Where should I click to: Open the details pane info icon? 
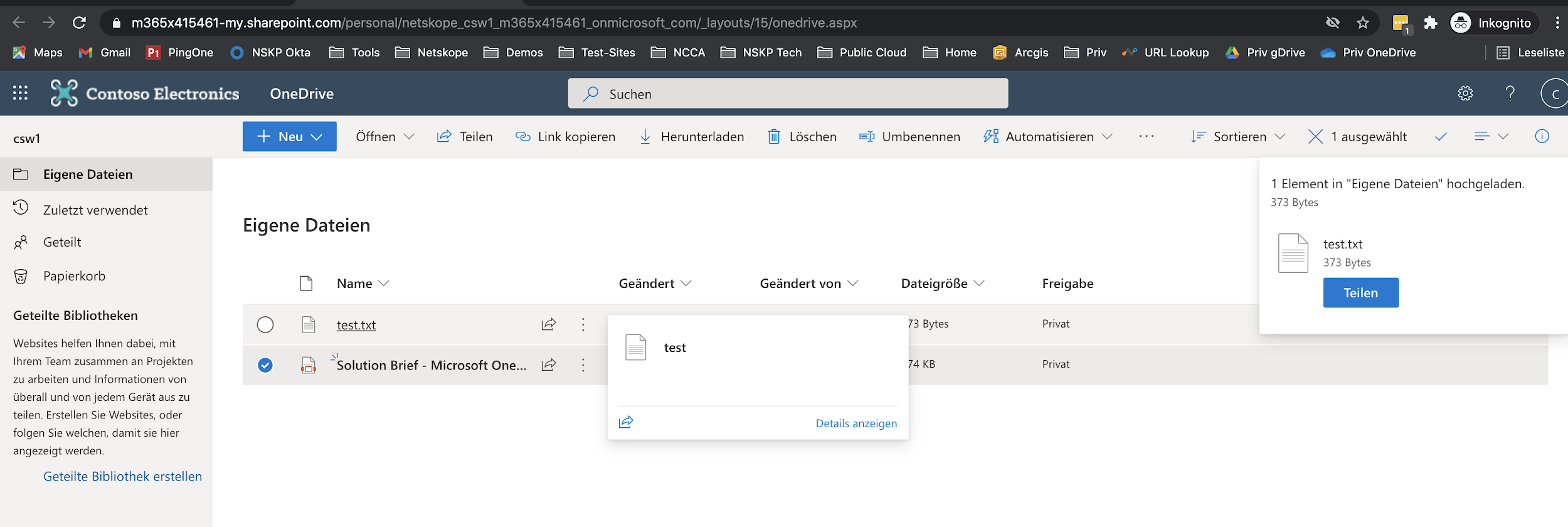(1542, 136)
